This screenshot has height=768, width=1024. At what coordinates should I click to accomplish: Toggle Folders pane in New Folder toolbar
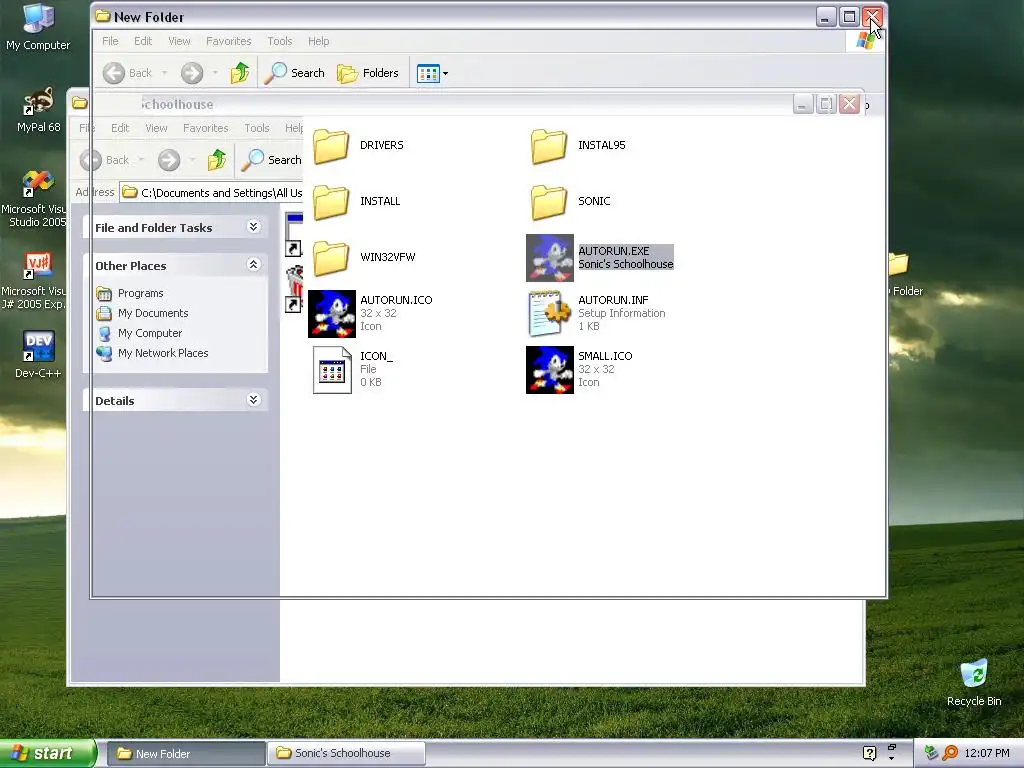[x=368, y=73]
